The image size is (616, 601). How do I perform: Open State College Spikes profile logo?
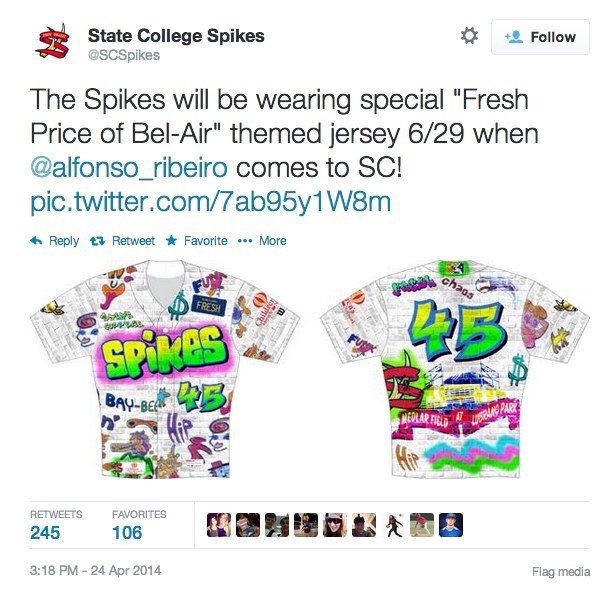[53, 42]
